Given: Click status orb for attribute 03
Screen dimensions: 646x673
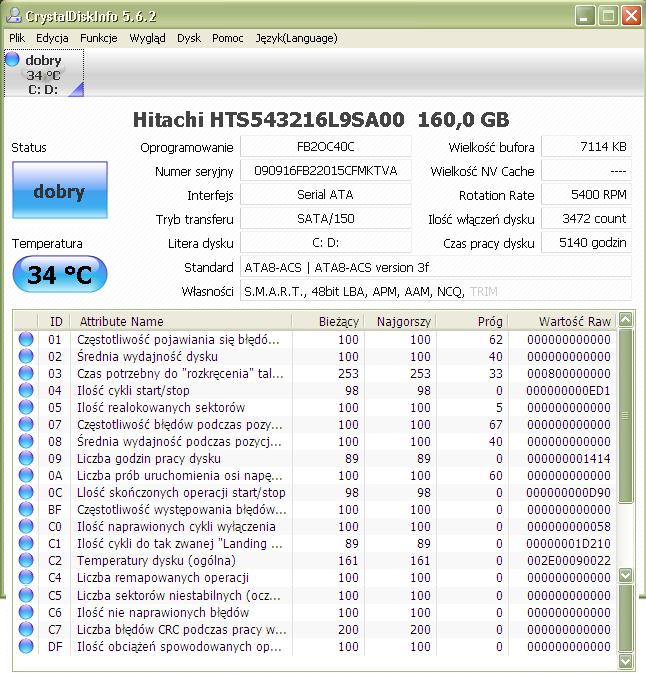Looking at the screenshot, I should tap(26, 373).
